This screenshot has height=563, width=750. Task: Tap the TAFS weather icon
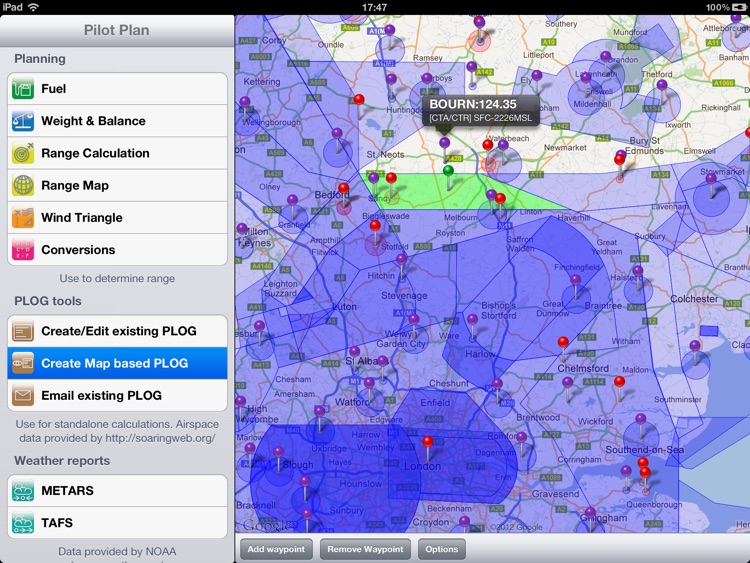coord(23,522)
